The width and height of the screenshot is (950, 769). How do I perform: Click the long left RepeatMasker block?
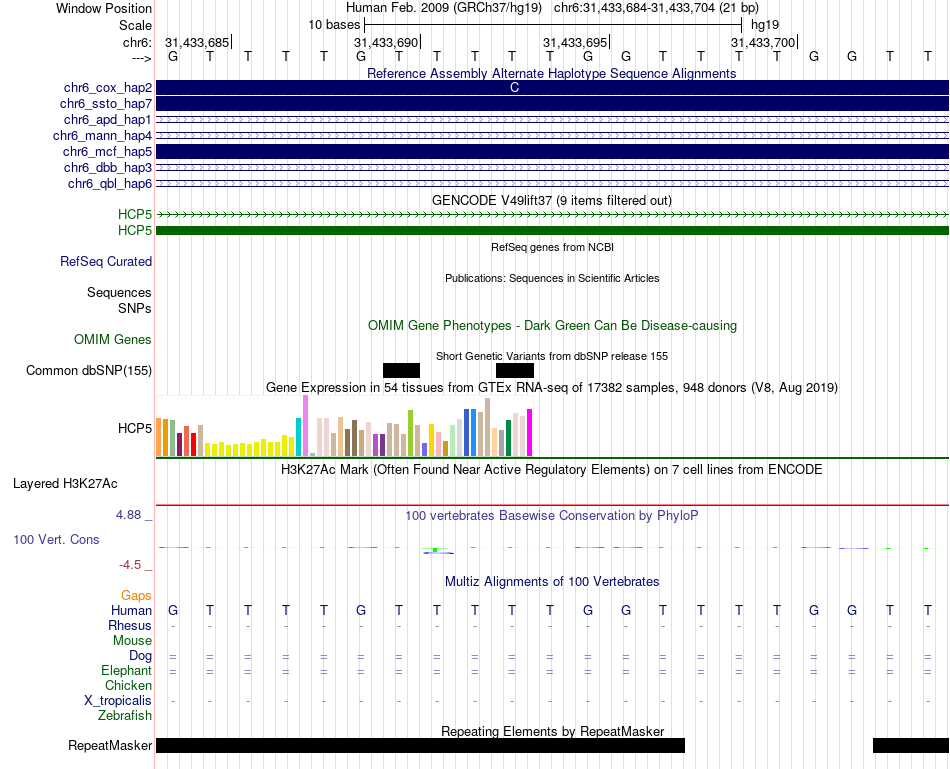(x=420, y=745)
